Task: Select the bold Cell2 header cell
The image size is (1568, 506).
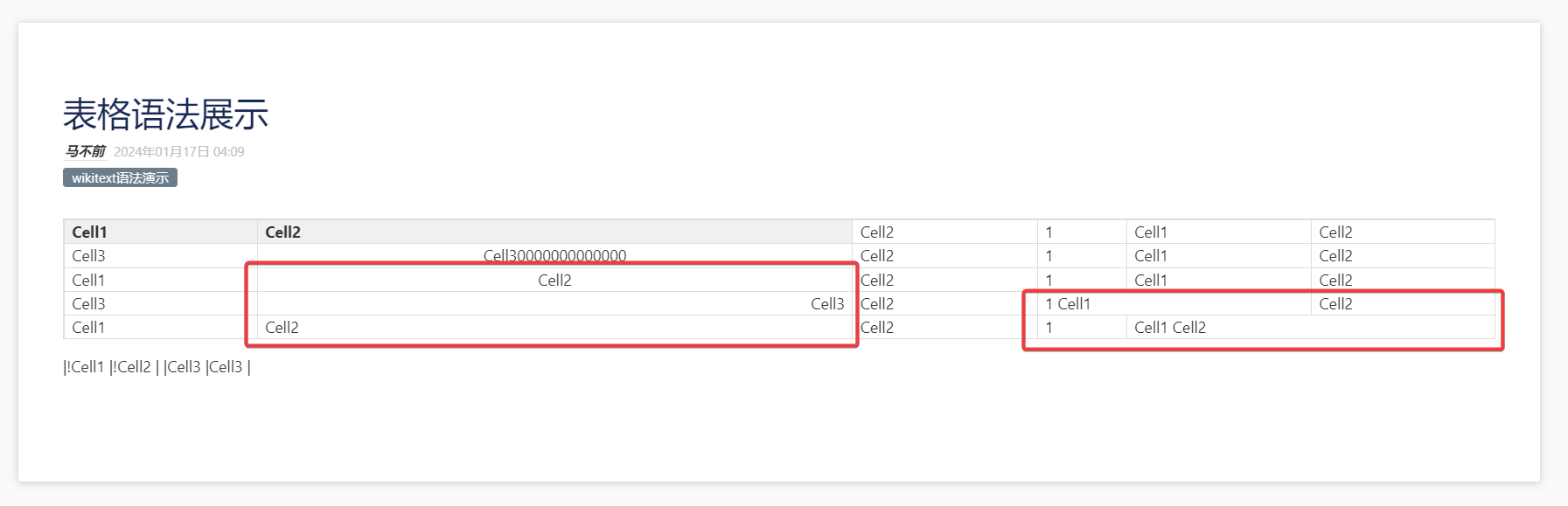Action: tap(554, 232)
